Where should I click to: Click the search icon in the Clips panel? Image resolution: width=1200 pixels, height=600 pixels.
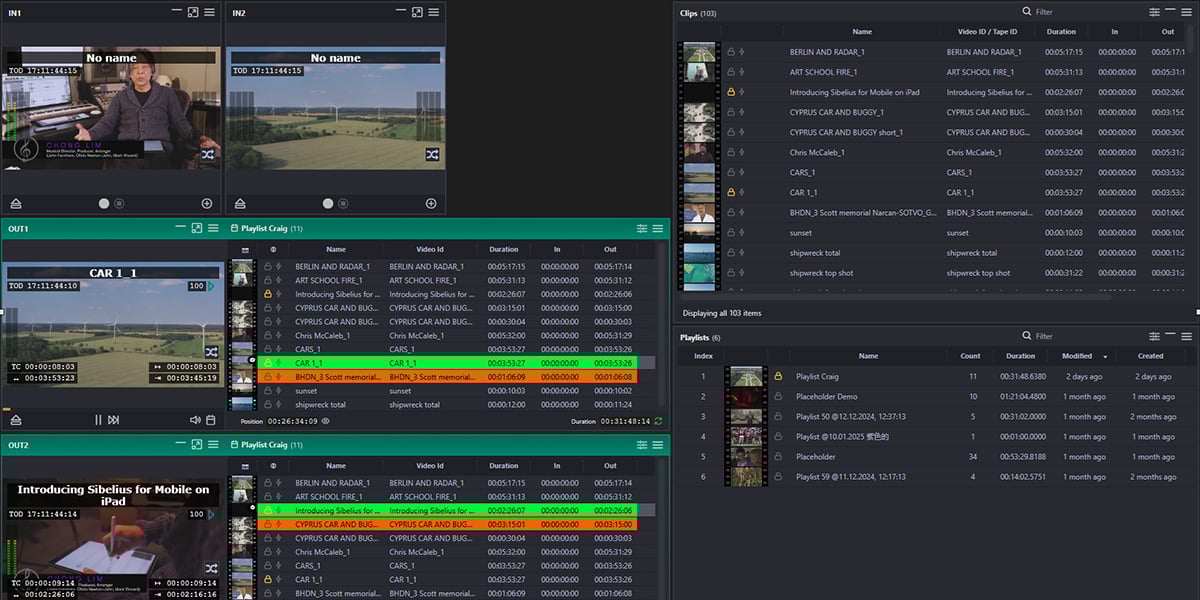click(1026, 12)
